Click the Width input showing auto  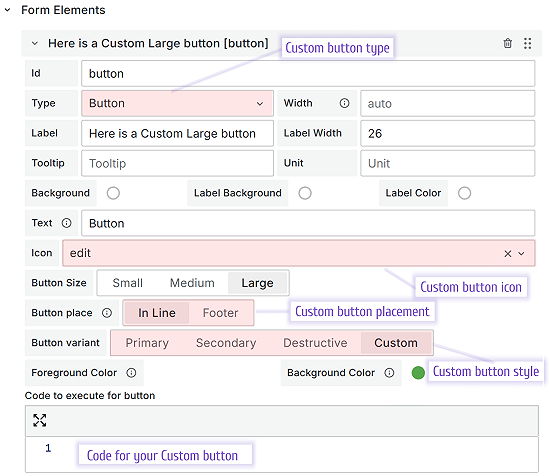point(448,103)
